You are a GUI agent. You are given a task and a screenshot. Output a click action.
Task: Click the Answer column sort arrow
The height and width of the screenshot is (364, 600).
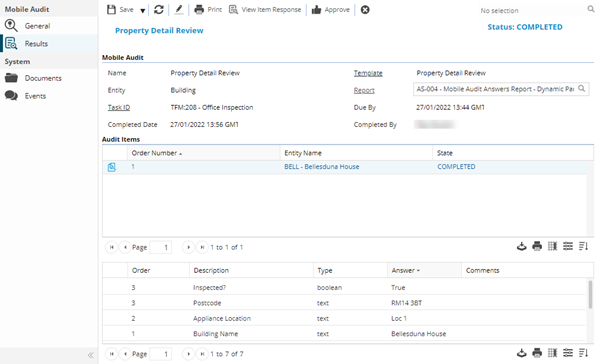point(418,271)
